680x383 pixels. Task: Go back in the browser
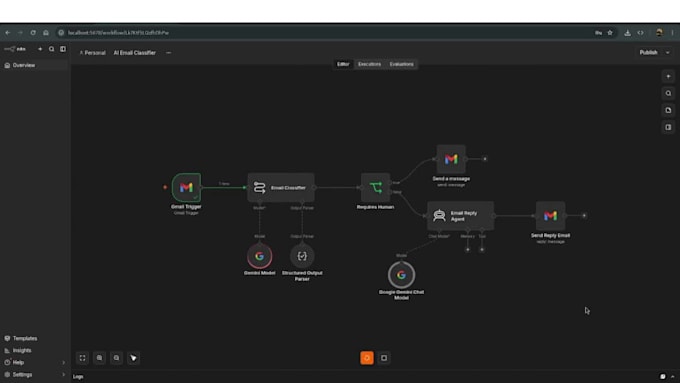pyautogui.click(x=8, y=33)
